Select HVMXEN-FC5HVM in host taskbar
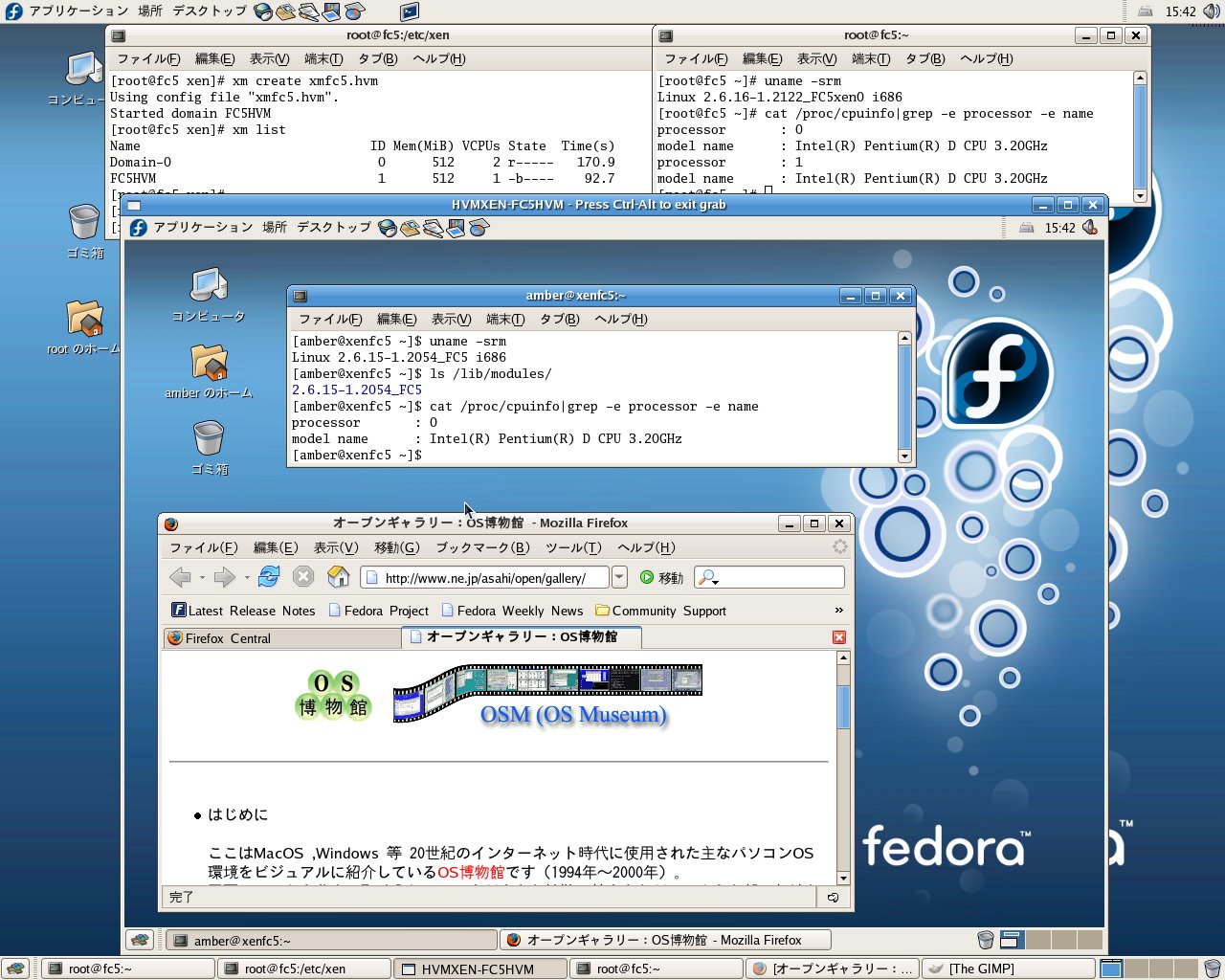1225x980 pixels. coord(481,969)
